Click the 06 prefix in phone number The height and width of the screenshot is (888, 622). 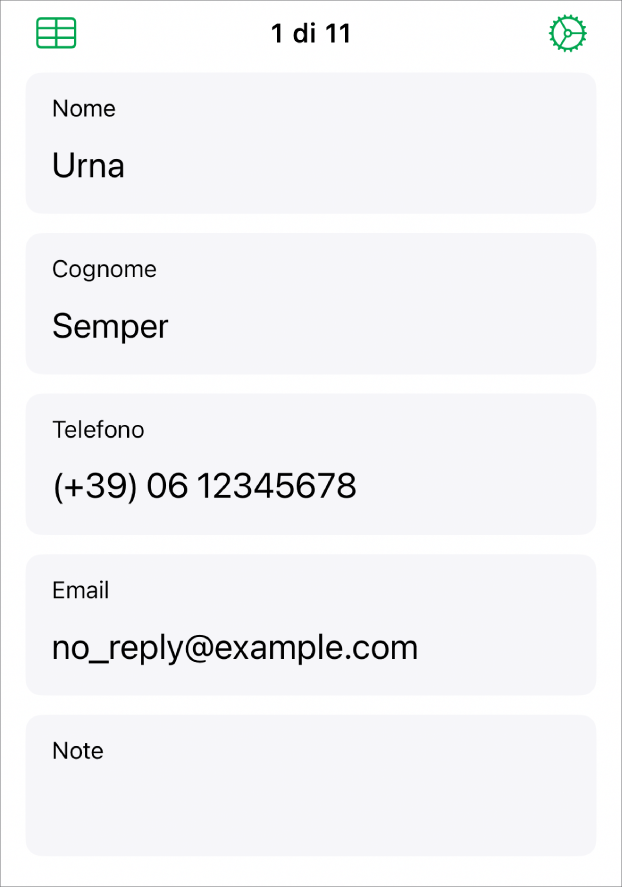pos(166,487)
